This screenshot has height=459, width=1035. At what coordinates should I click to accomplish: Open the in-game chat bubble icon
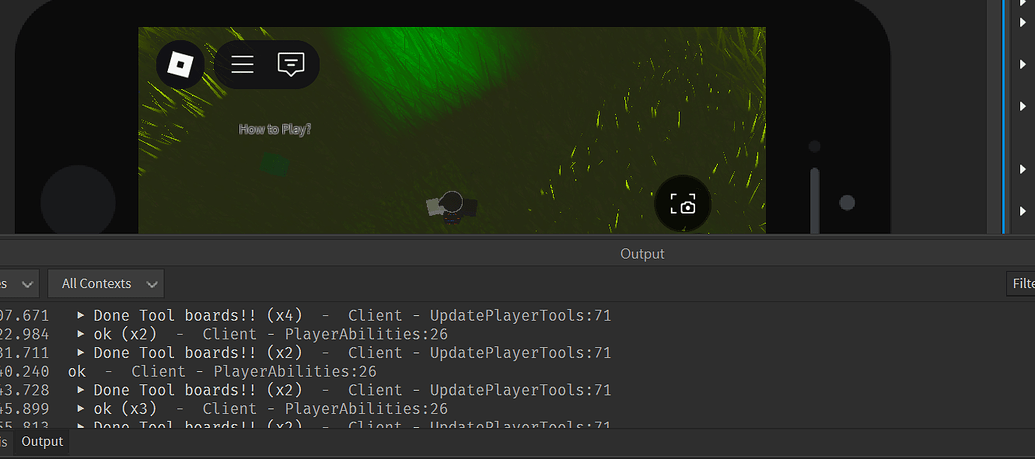pyautogui.click(x=290, y=64)
